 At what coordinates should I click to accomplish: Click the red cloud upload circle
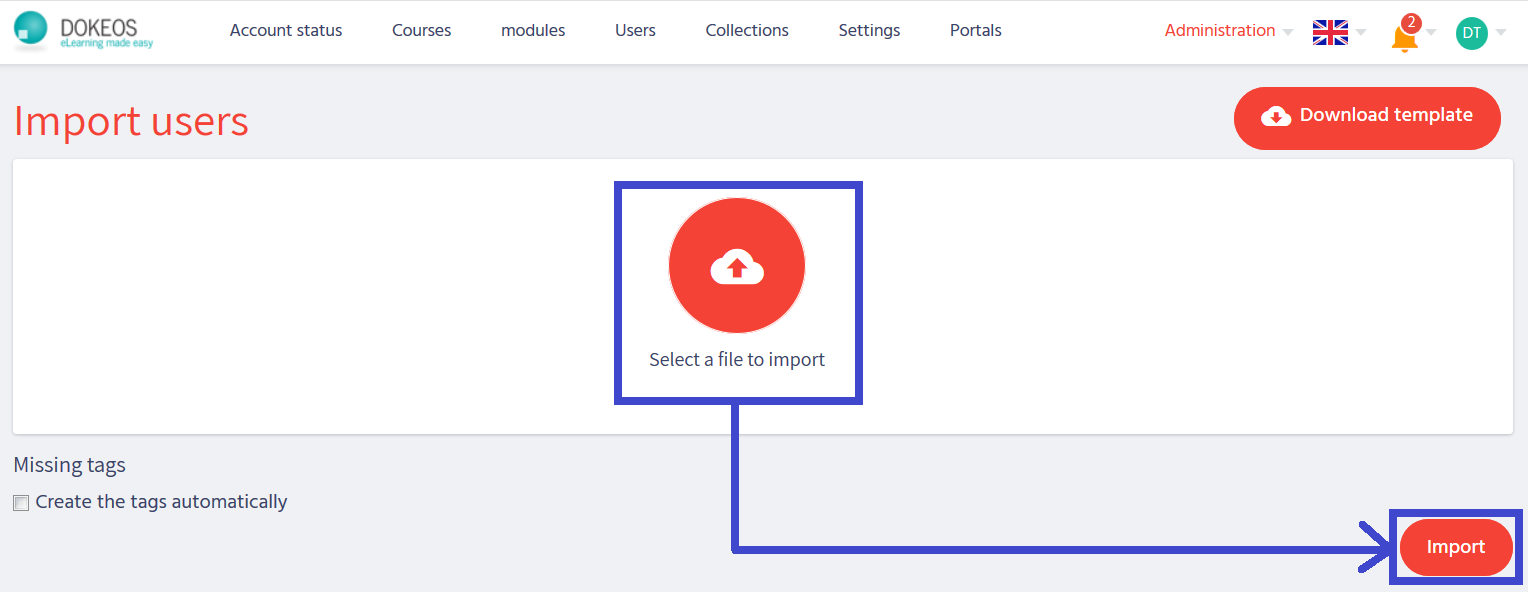click(x=737, y=266)
